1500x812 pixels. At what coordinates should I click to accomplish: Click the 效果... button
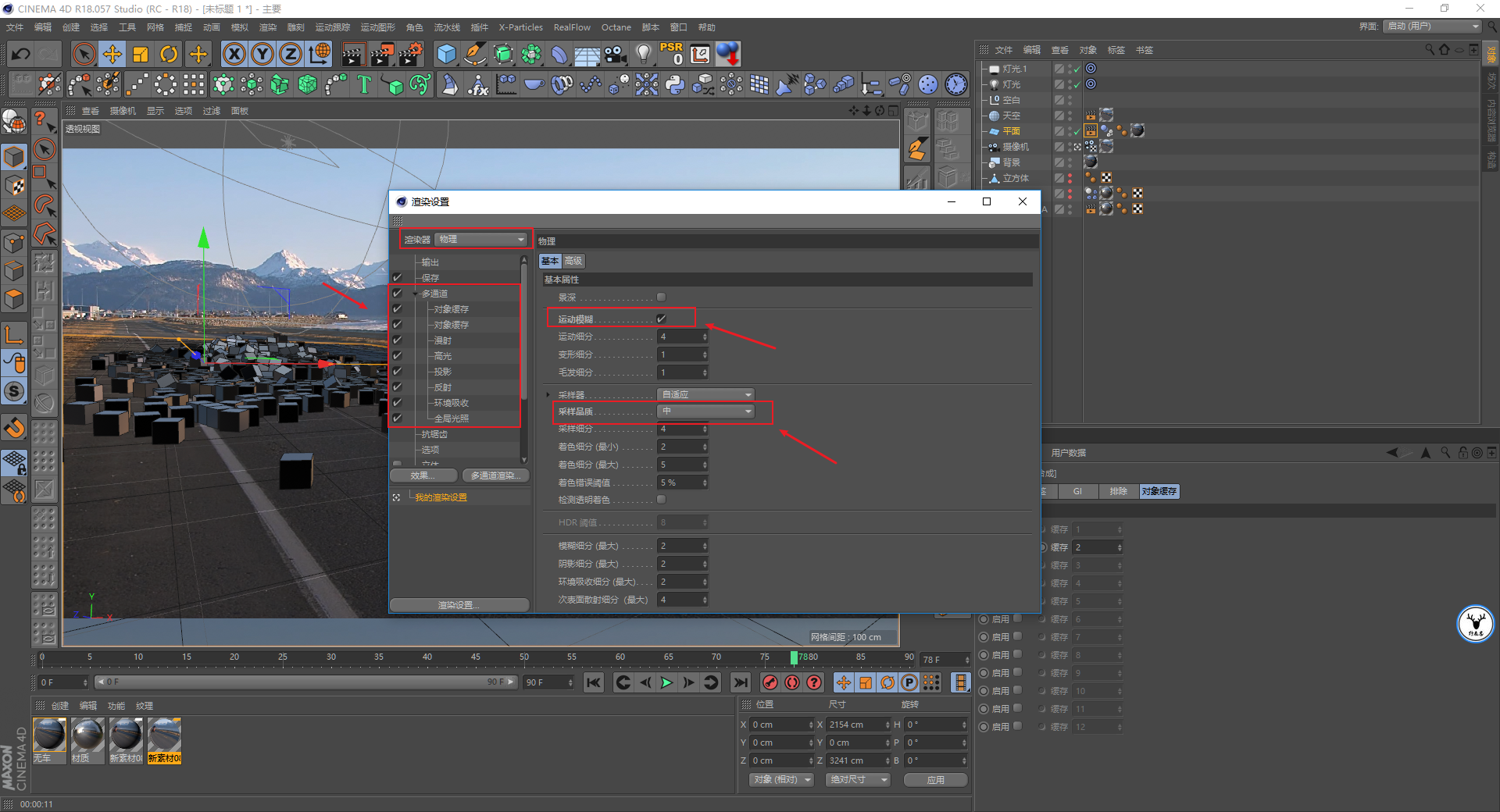coord(423,475)
